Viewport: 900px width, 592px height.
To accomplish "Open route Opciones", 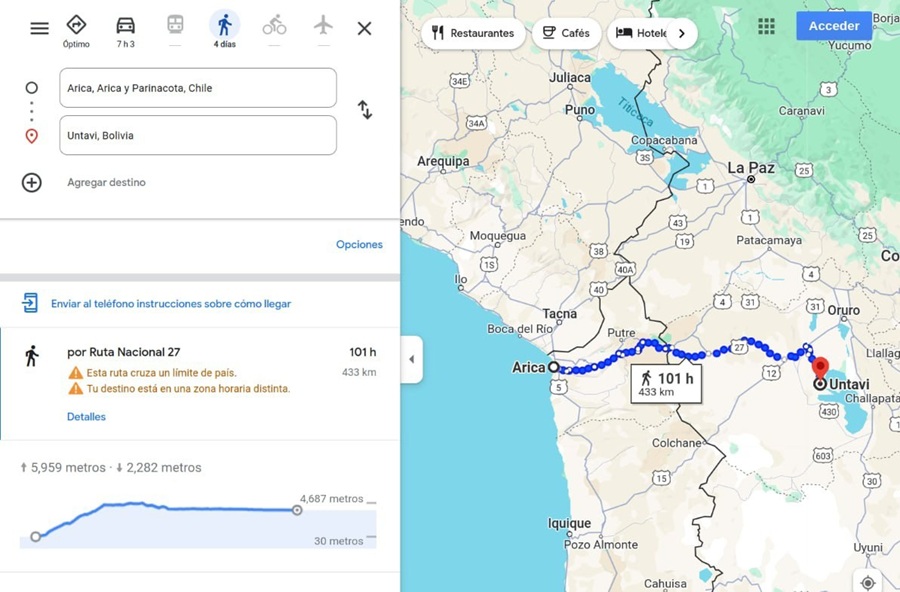I will (359, 244).
